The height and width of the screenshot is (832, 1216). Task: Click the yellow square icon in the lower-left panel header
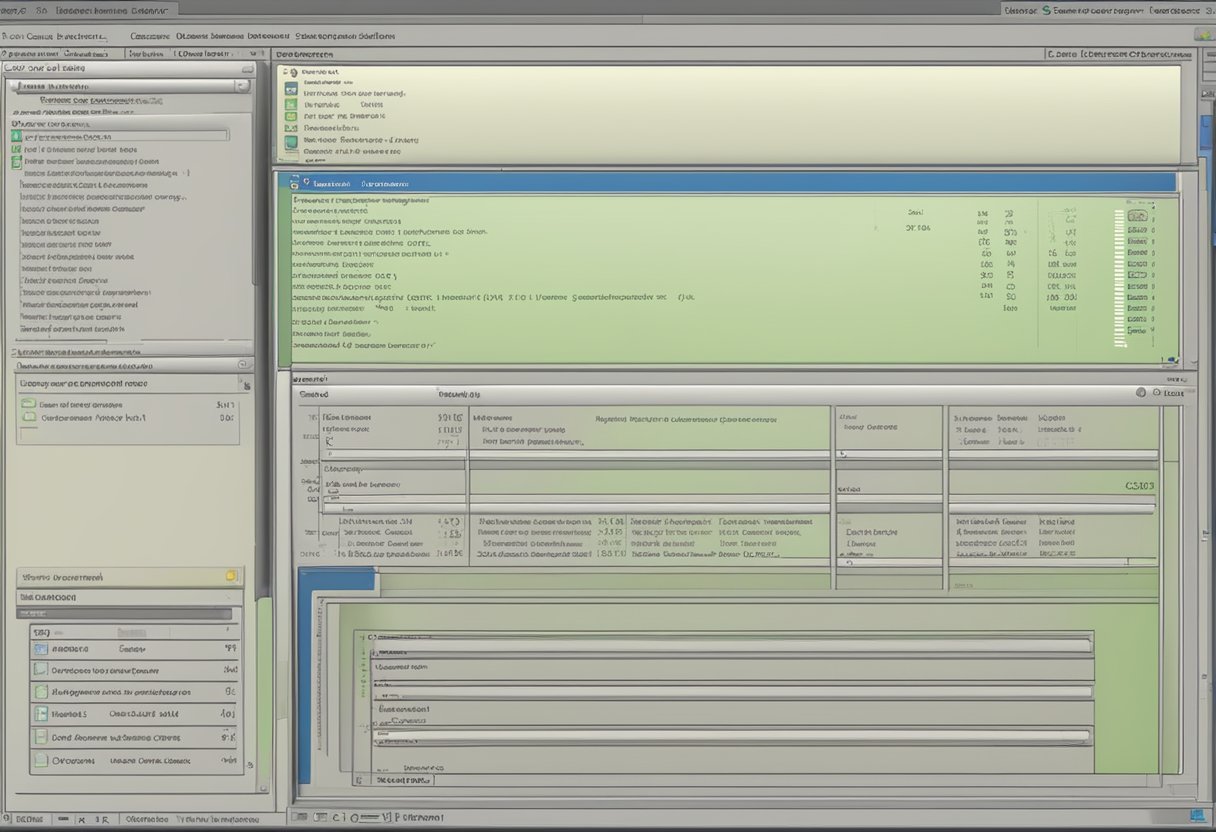pyautogui.click(x=231, y=576)
